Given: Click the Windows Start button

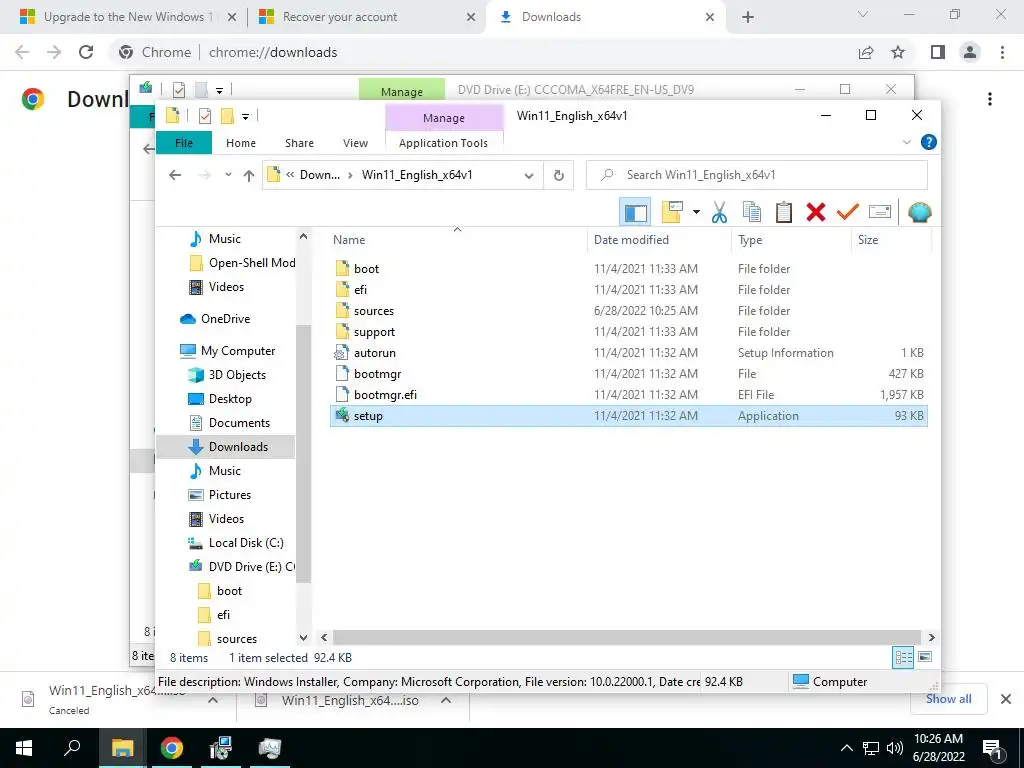Looking at the screenshot, I should pyautogui.click(x=24, y=748).
